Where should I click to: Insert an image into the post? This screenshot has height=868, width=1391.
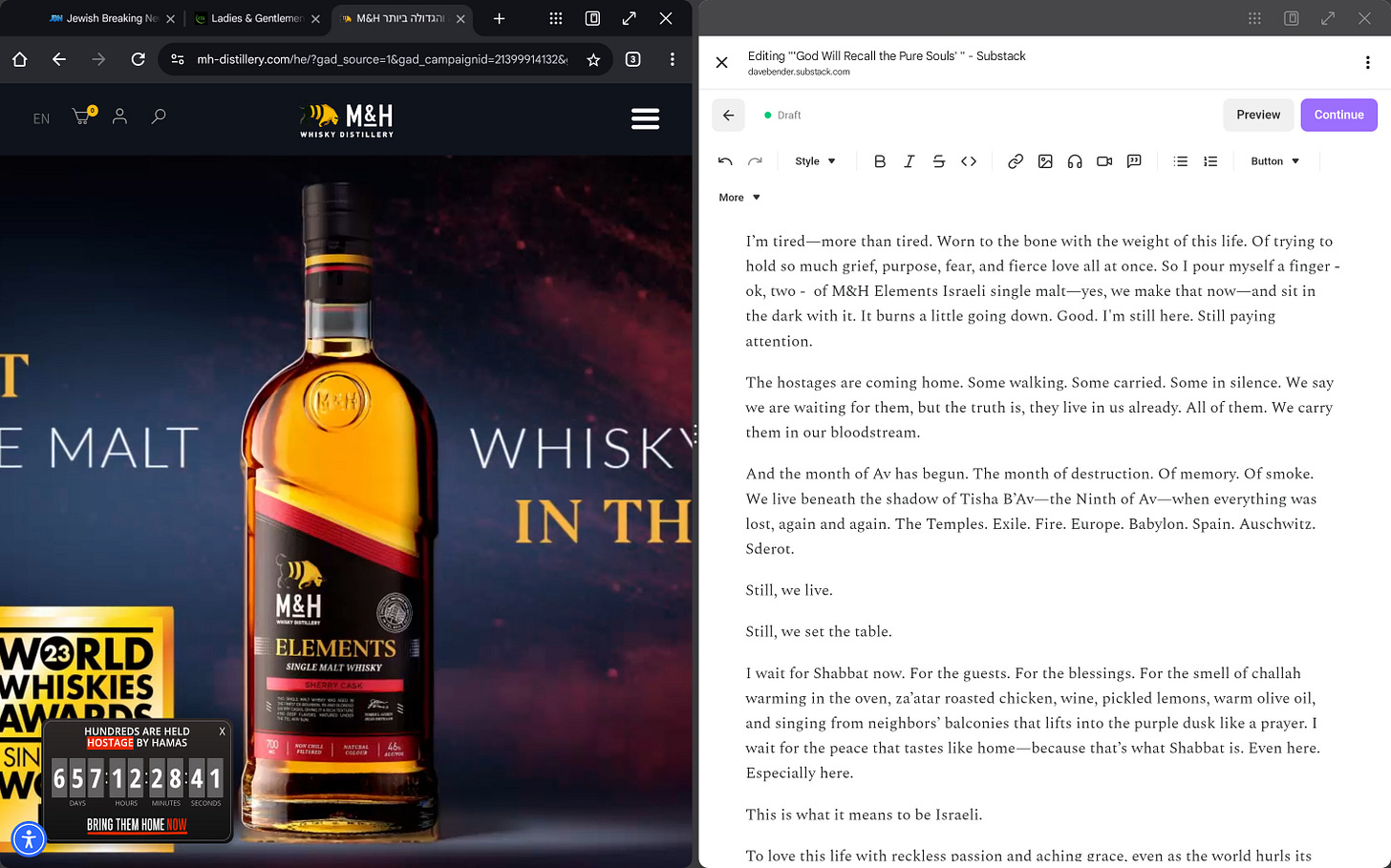coord(1045,161)
